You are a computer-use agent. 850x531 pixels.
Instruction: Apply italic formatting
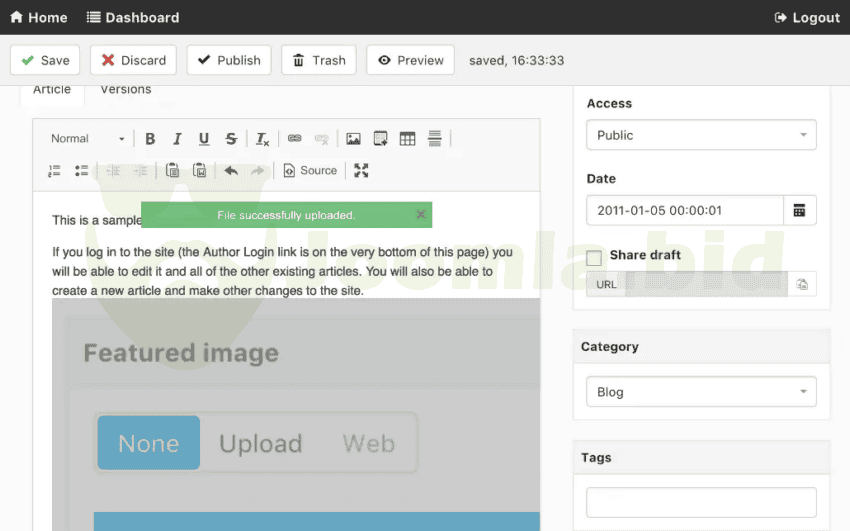[177, 139]
